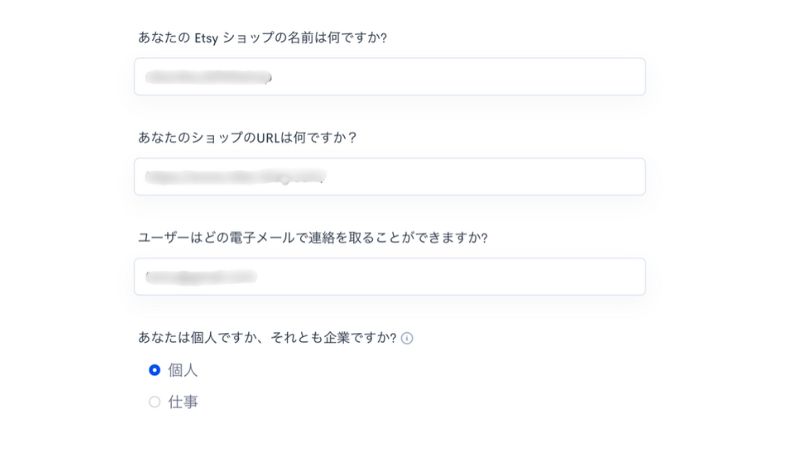The image size is (812, 457).
Task: Click empty right area of shop name field
Action: pos(466,77)
